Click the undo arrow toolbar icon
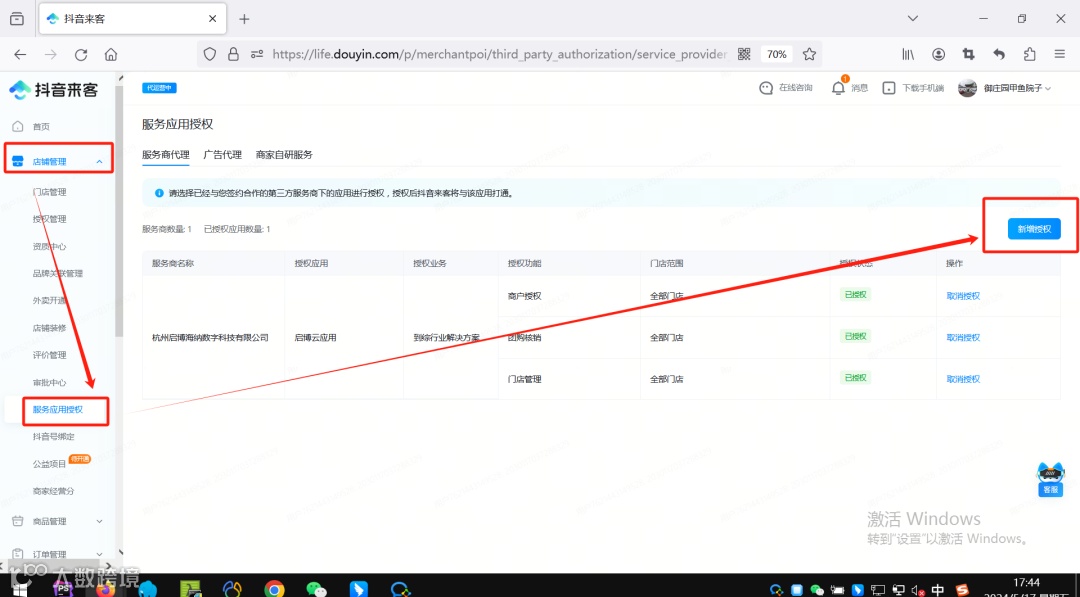The image size is (1080, 597). [999, 54]
